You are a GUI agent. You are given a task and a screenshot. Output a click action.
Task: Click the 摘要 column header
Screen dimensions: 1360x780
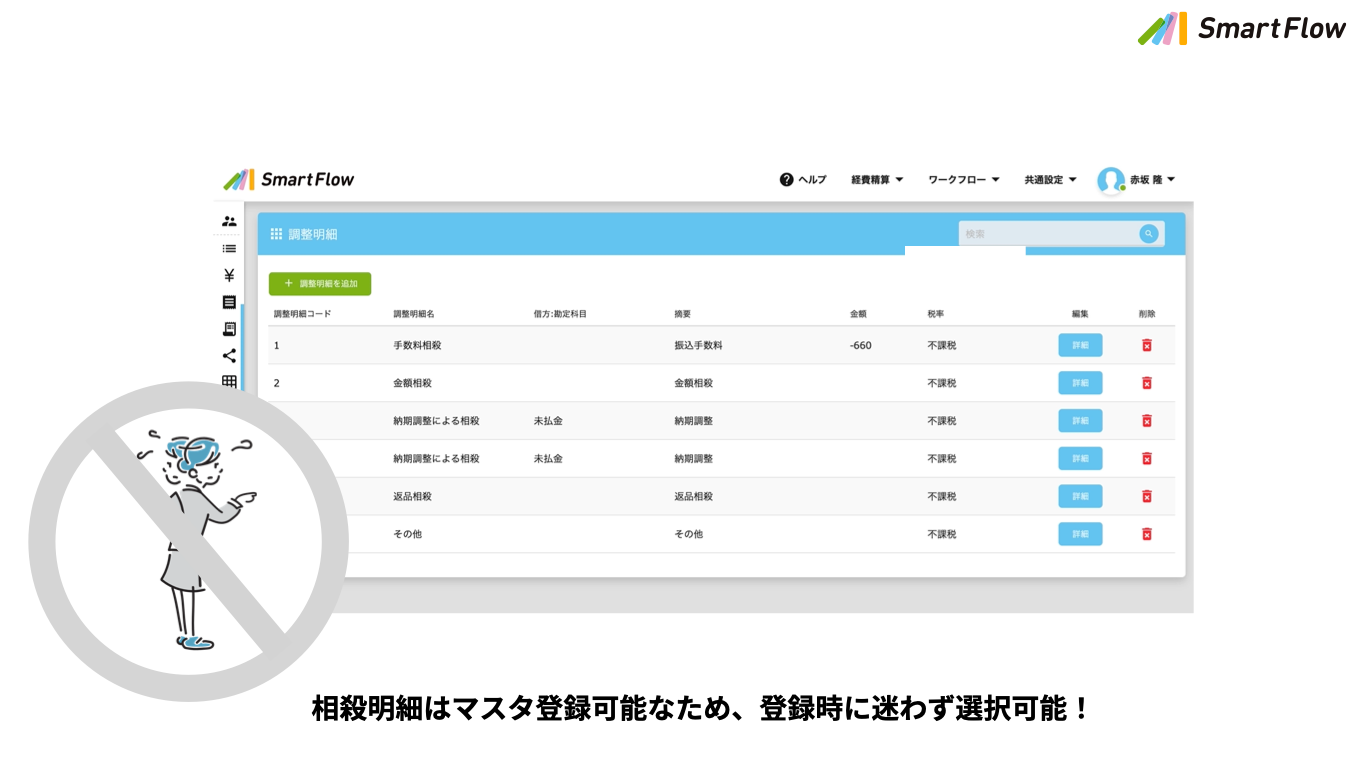click(683, 314)
